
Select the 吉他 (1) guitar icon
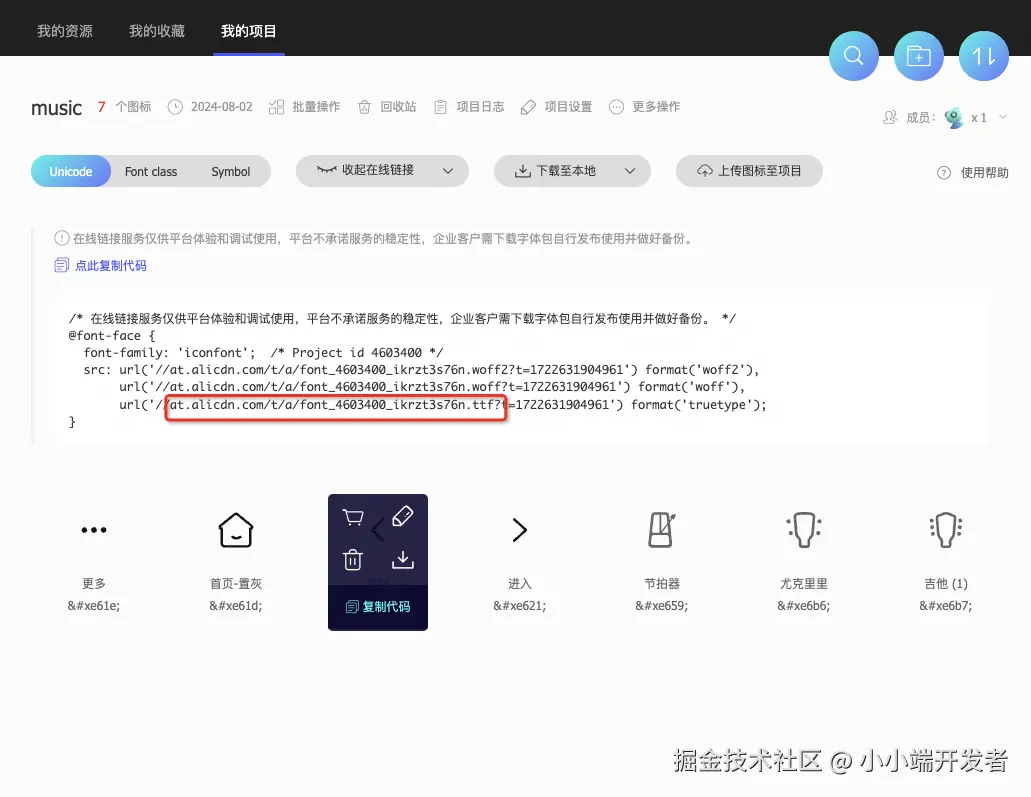coord(946,530)
